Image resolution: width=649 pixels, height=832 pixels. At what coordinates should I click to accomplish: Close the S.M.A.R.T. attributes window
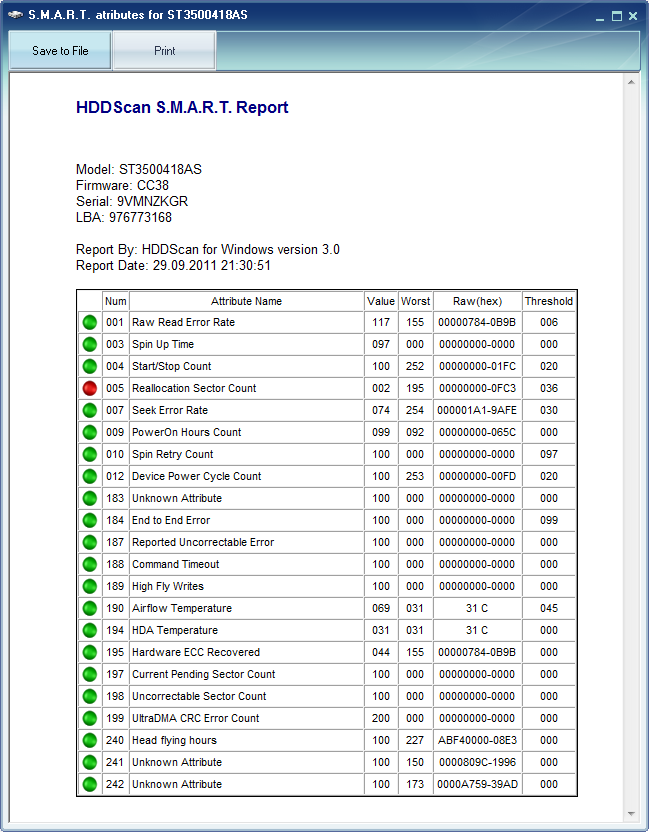tap(633, 16)
